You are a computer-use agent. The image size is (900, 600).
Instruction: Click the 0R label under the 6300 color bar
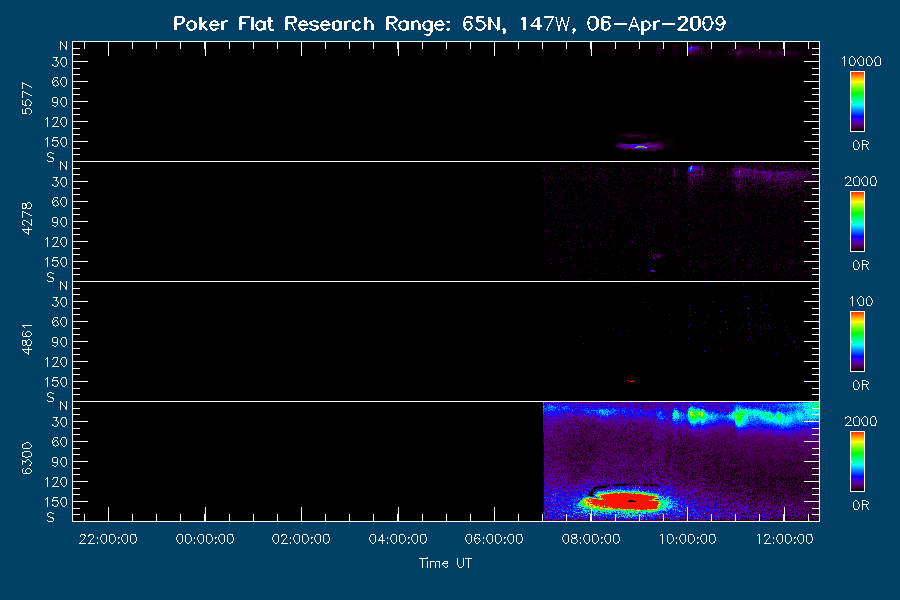click(x=860, y=505)
